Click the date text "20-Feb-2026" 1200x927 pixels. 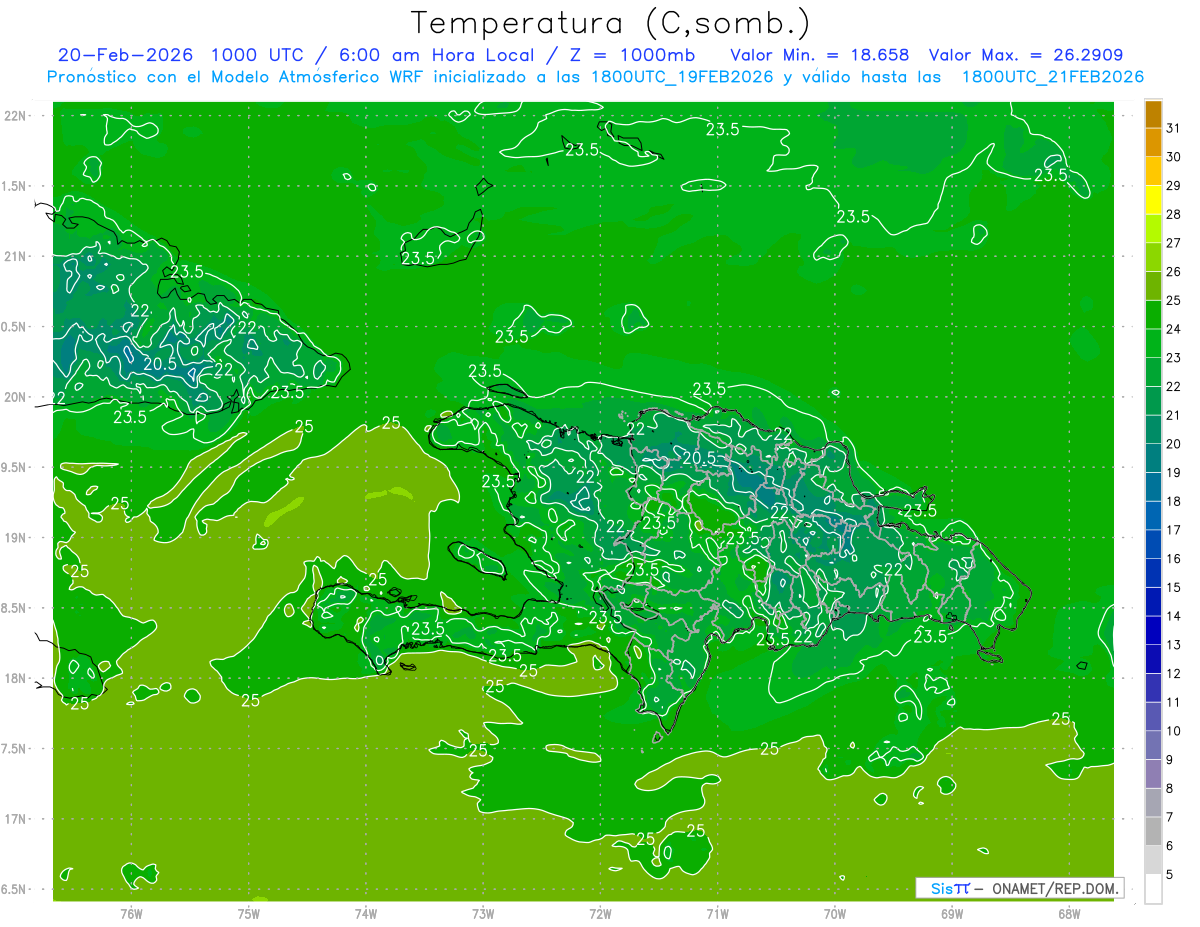tap(125, 55)
